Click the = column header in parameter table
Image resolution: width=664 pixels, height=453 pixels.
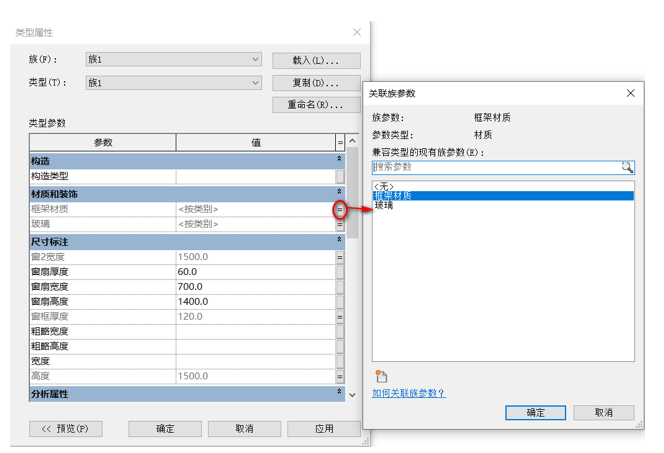pos(340,143)
